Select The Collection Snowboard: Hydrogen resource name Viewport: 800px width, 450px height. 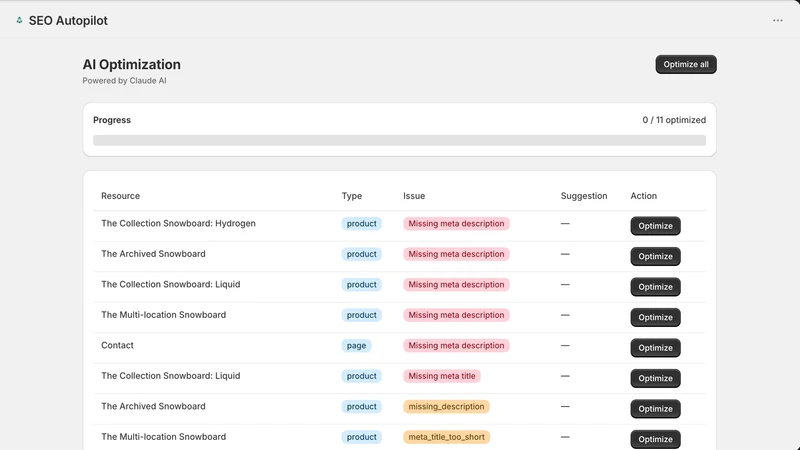click(178, 223)
